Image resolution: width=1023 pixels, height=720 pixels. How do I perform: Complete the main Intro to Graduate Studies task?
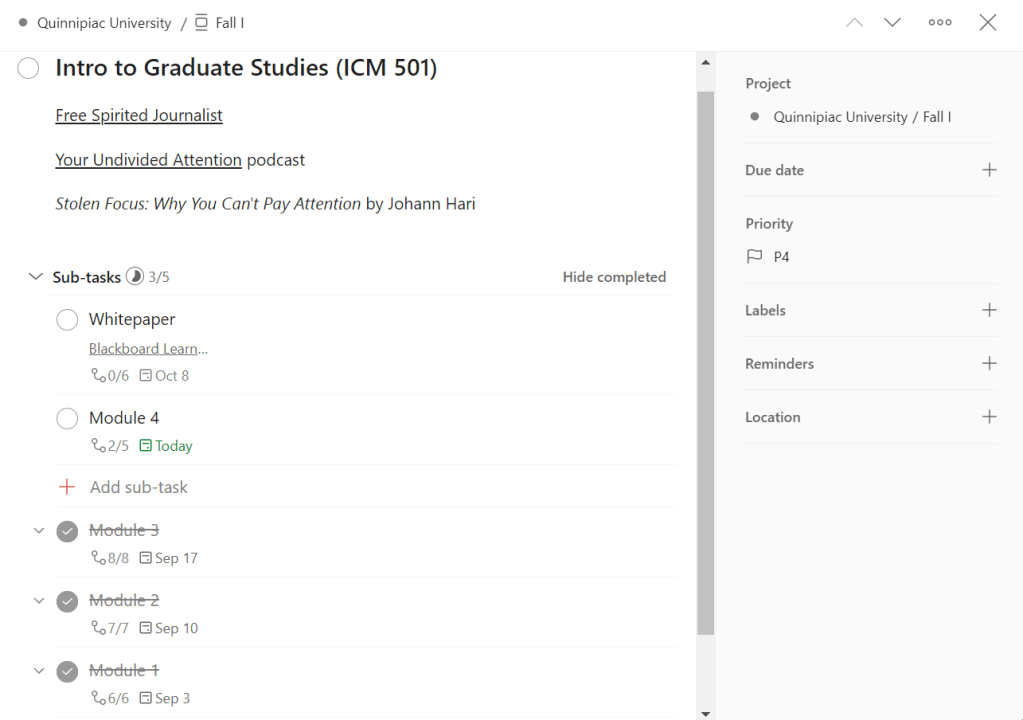(28, 68)
